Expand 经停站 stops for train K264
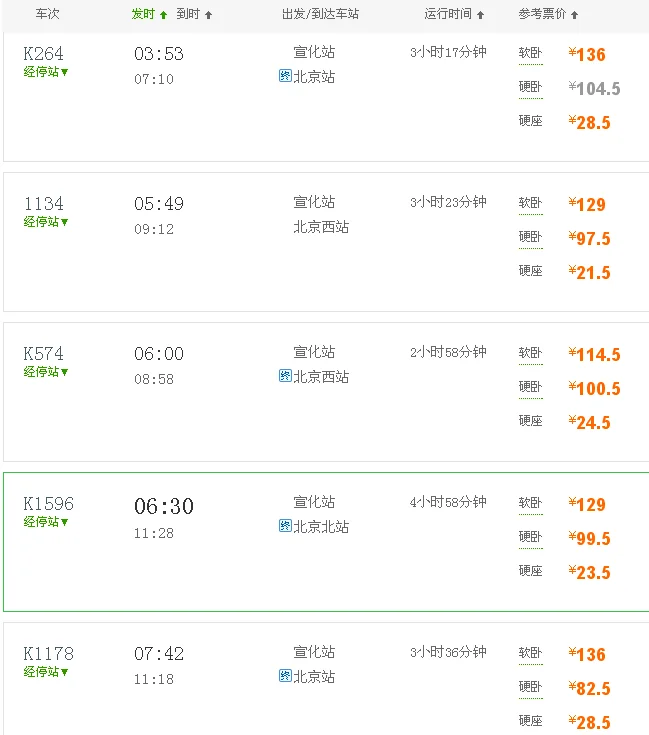The image size is (649, 735). pyautogui.click(x=47, y=72)
